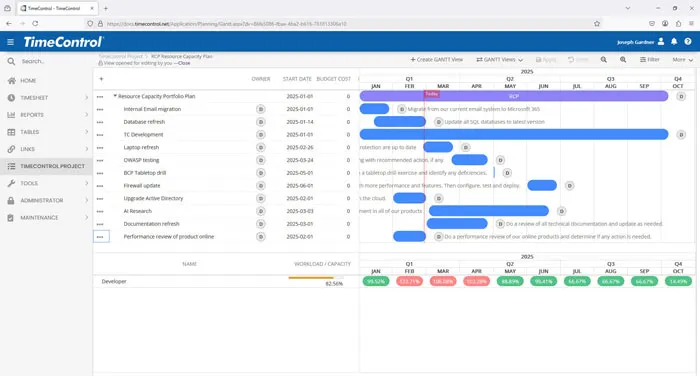Click the red FEB 123.71% capacity pill
The image size is (700, 376).
pos(409,281)
